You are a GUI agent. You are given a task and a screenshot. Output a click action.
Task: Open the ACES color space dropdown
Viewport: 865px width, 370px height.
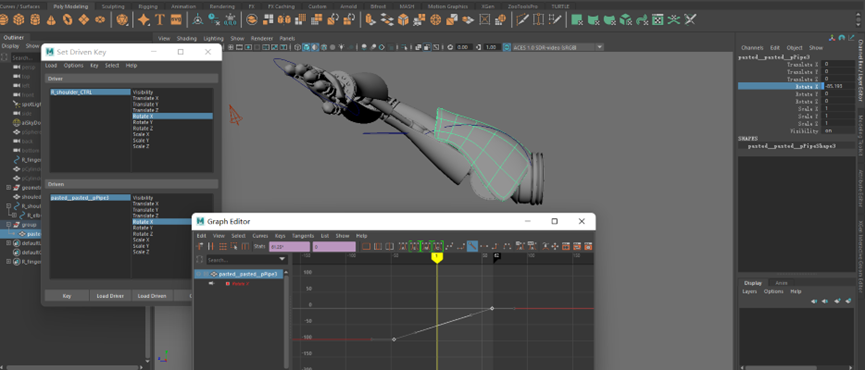click(557, 47)
